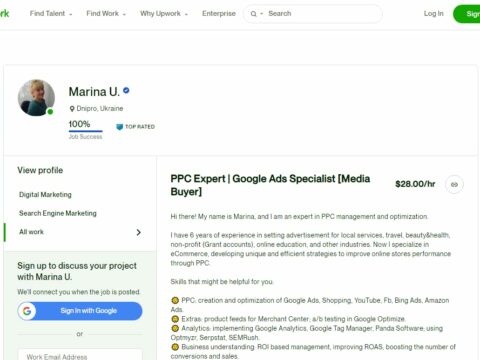Screen dimensions: 480x360
Task: Click the location pin icon near Dnipro
Action: [x=72, y=109]
